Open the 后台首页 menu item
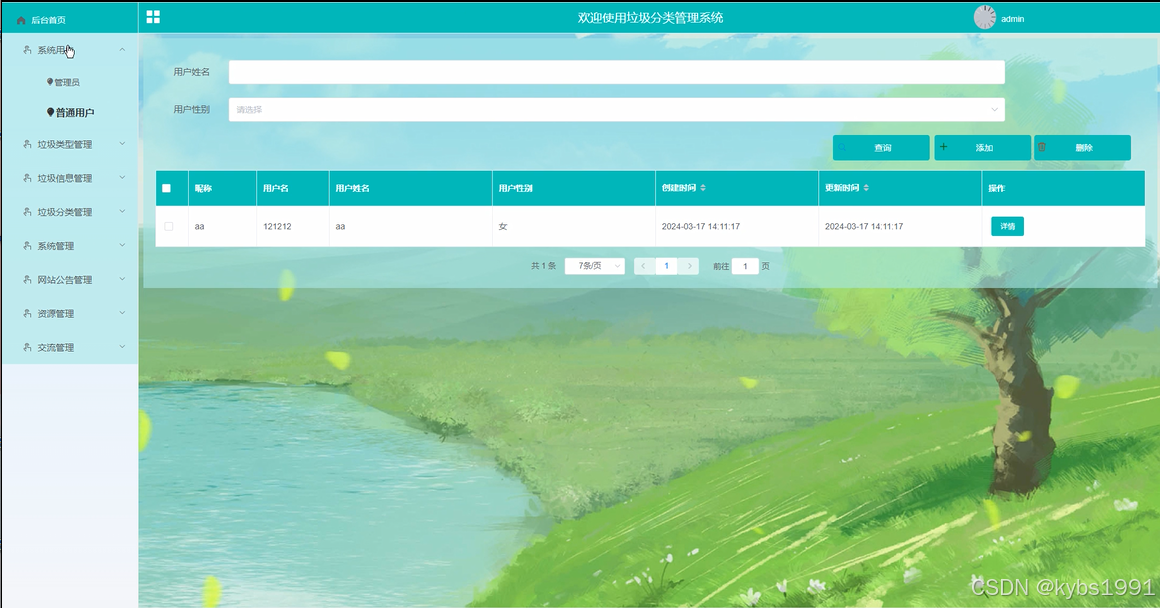 click(48, 20)
